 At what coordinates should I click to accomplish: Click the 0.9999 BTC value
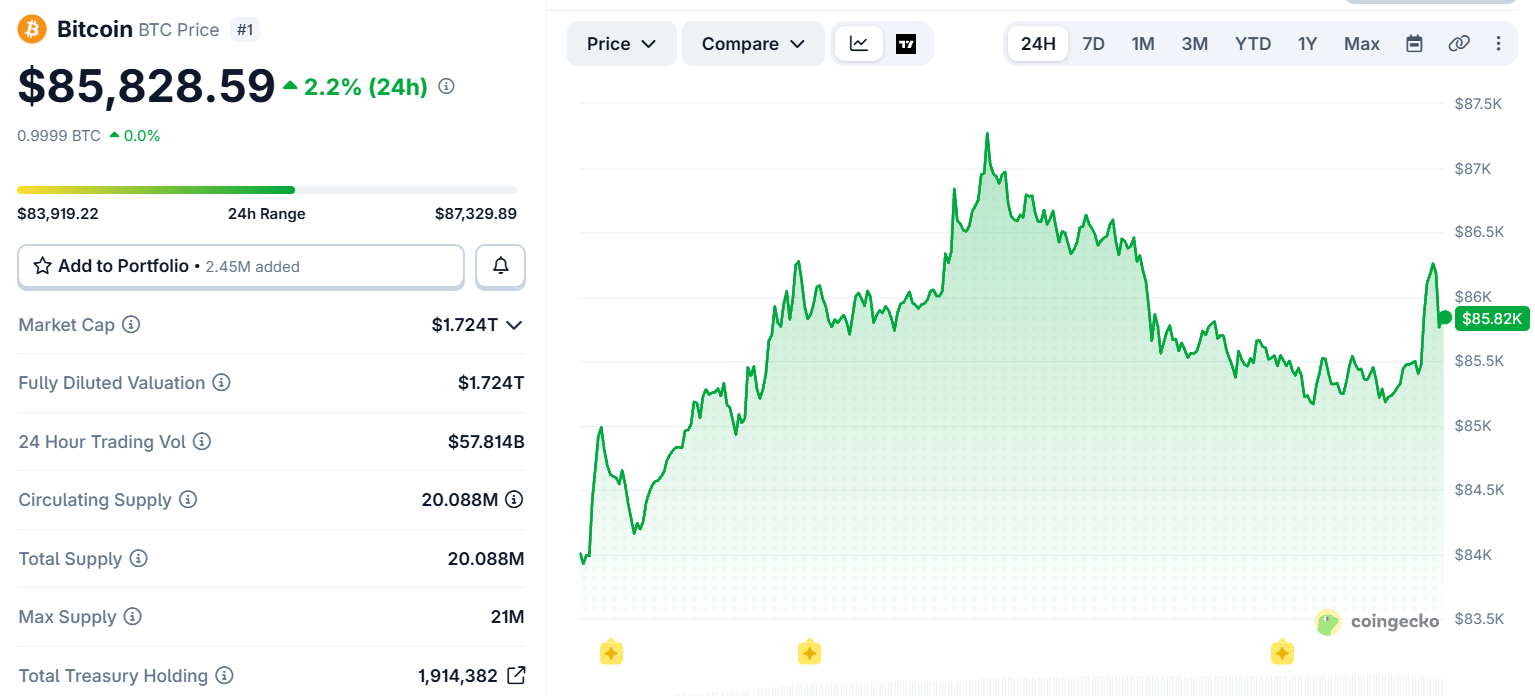[x=59, y=135]
